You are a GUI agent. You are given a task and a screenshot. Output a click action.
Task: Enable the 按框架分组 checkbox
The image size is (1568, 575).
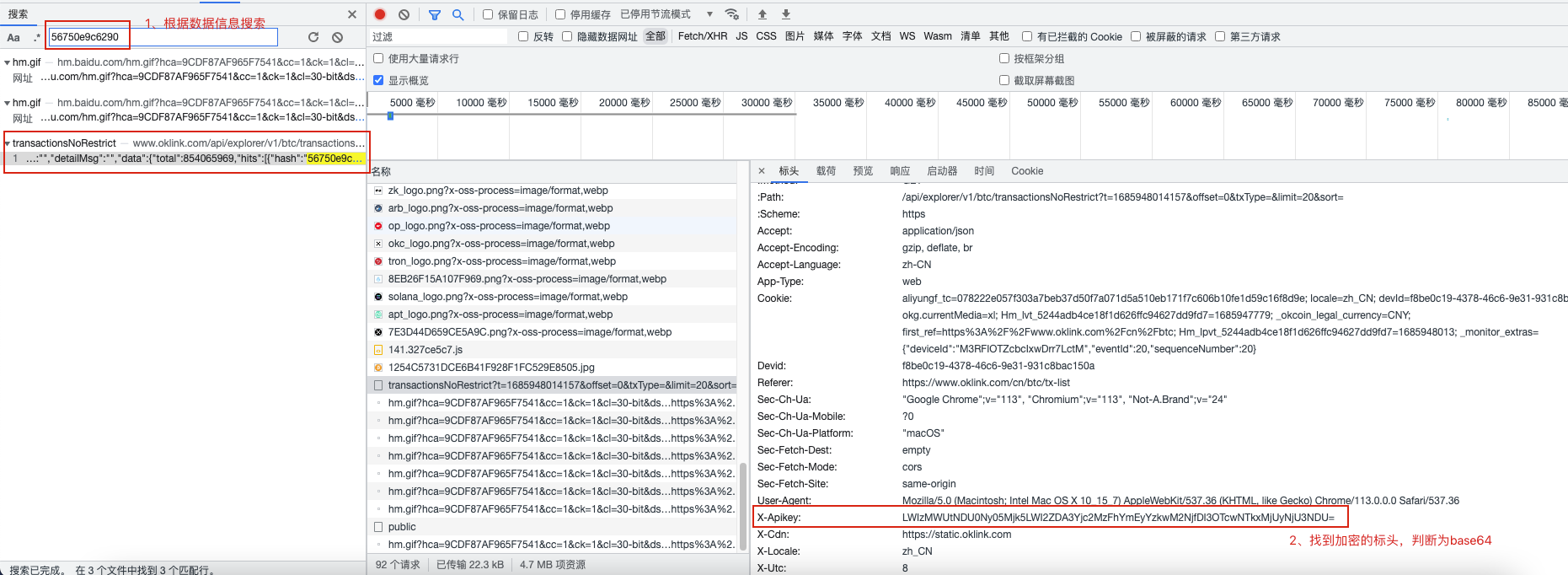(1004, 58)
